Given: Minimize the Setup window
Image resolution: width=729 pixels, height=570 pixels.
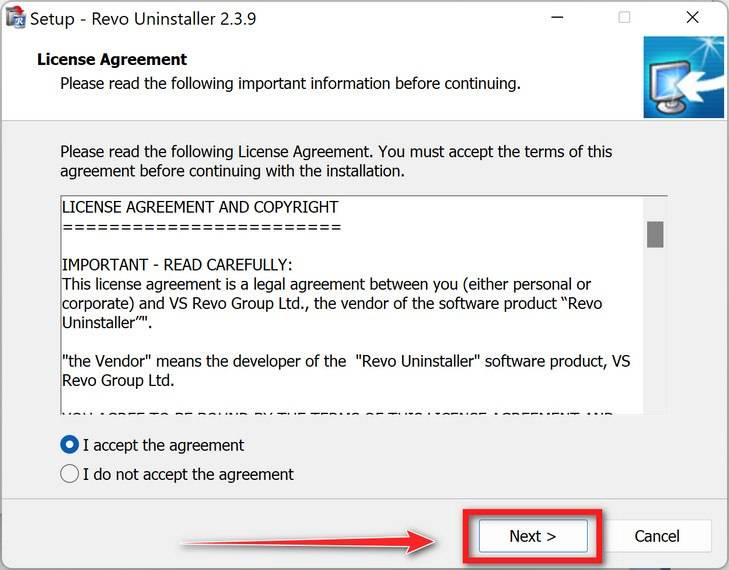Looking at the screenshot, I should (556, 18).
